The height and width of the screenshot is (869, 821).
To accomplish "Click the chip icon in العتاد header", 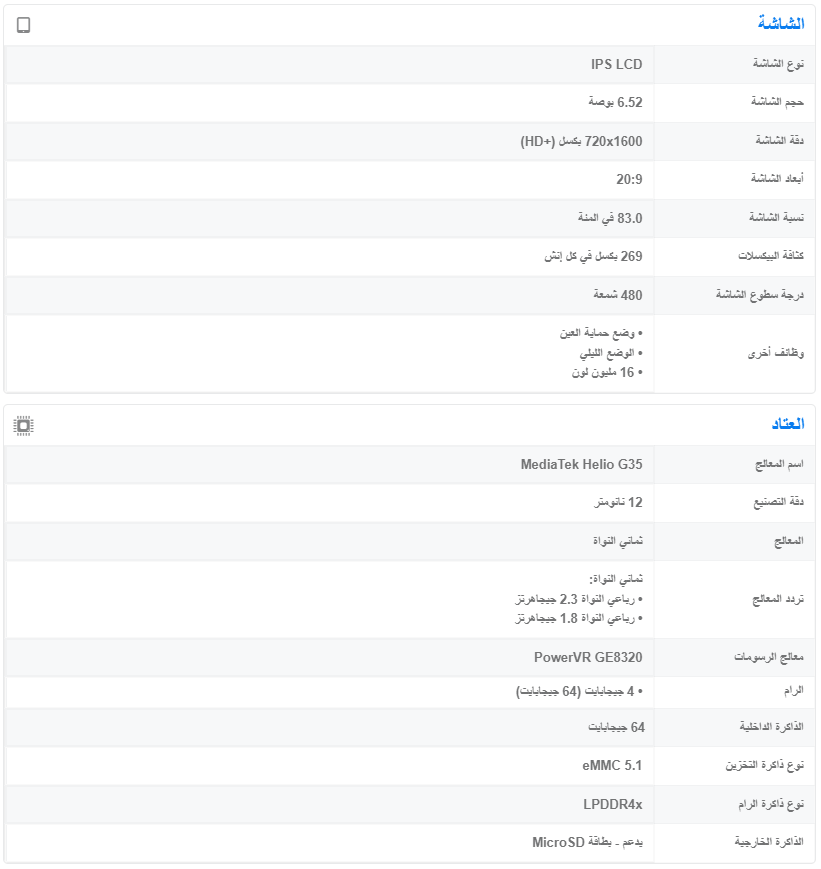I will 24,426.
